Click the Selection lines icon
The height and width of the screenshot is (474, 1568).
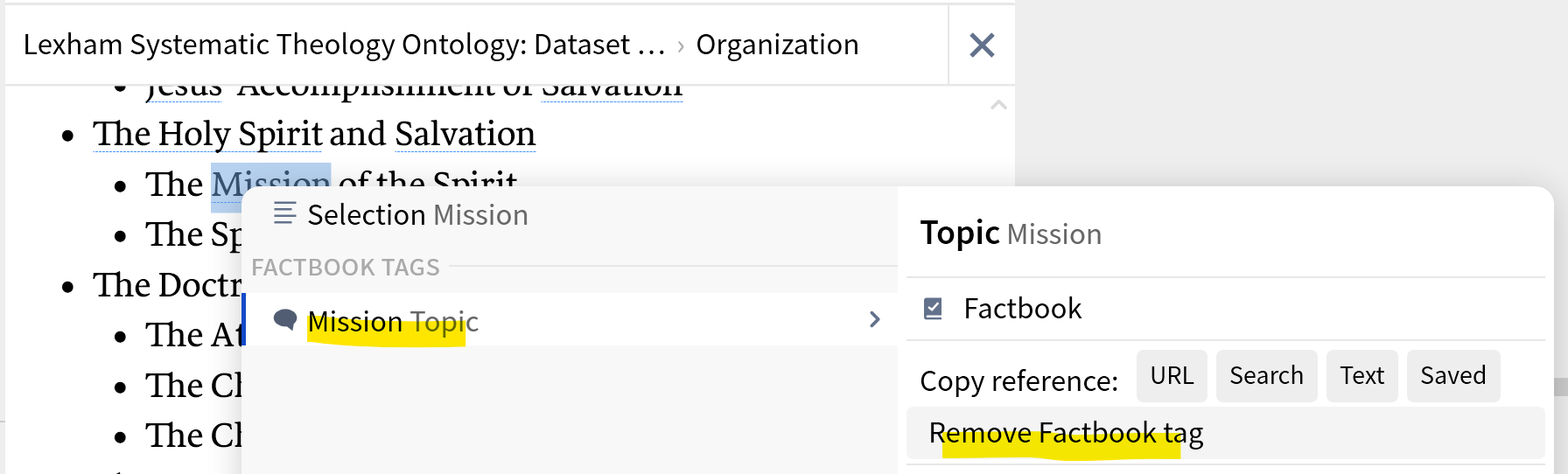tap(284, 213)
